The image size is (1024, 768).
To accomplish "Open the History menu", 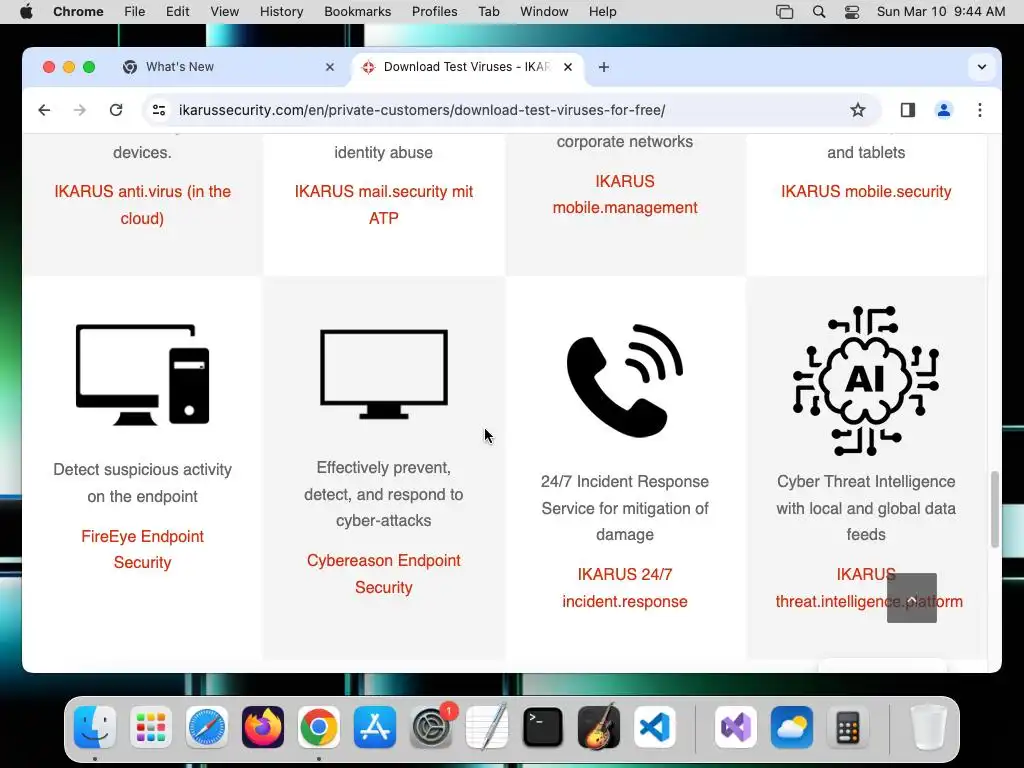I will 281,11.
